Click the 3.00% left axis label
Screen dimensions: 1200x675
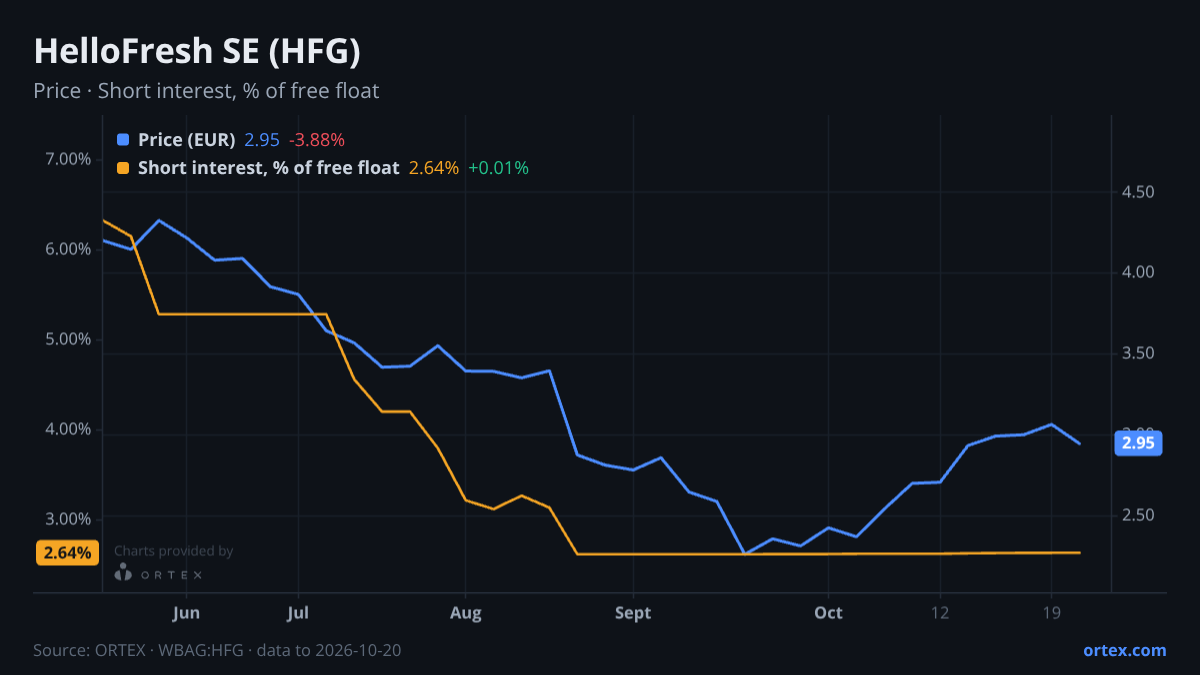[x=69, y=519]
